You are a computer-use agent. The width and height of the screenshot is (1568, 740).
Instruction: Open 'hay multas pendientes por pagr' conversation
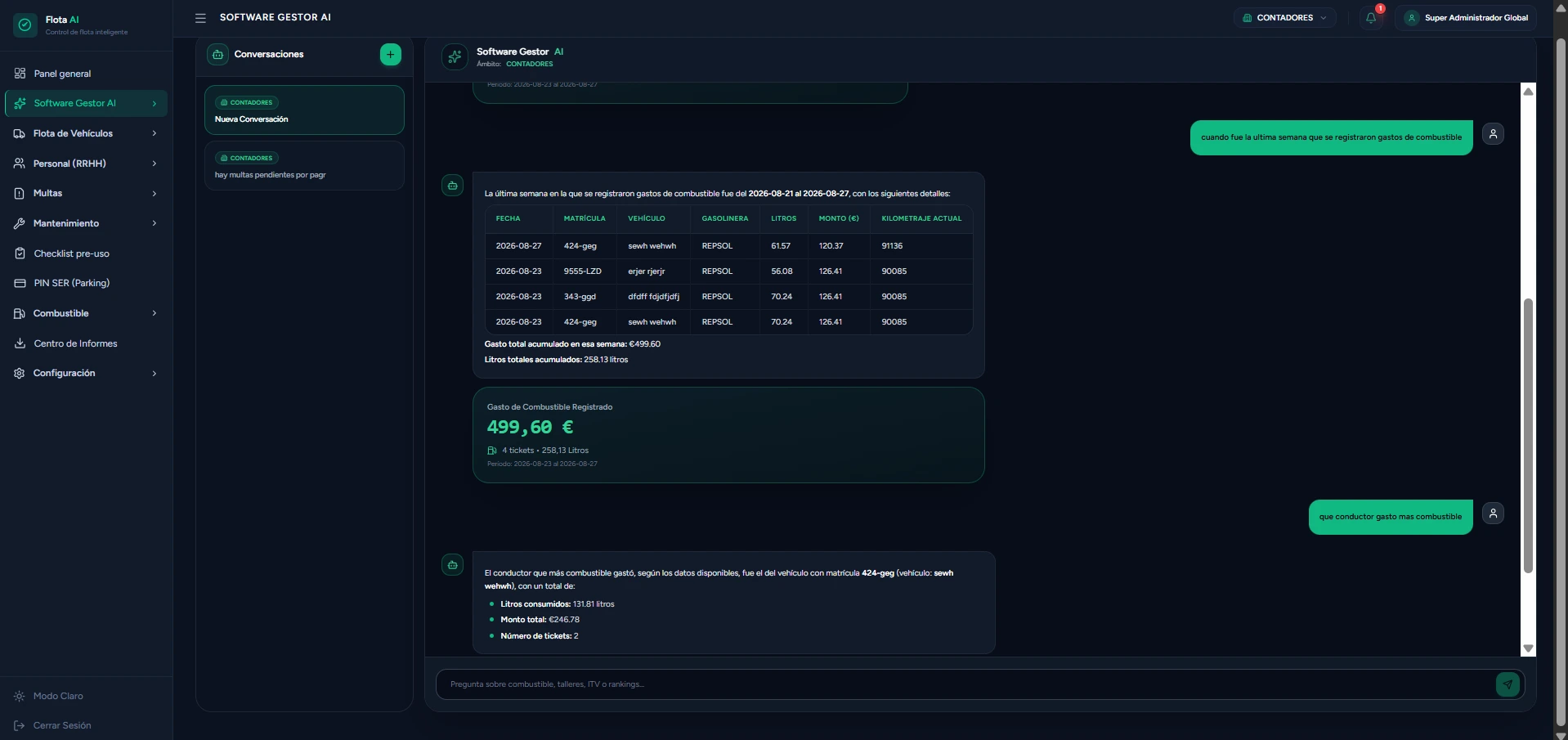click(304, 166)
